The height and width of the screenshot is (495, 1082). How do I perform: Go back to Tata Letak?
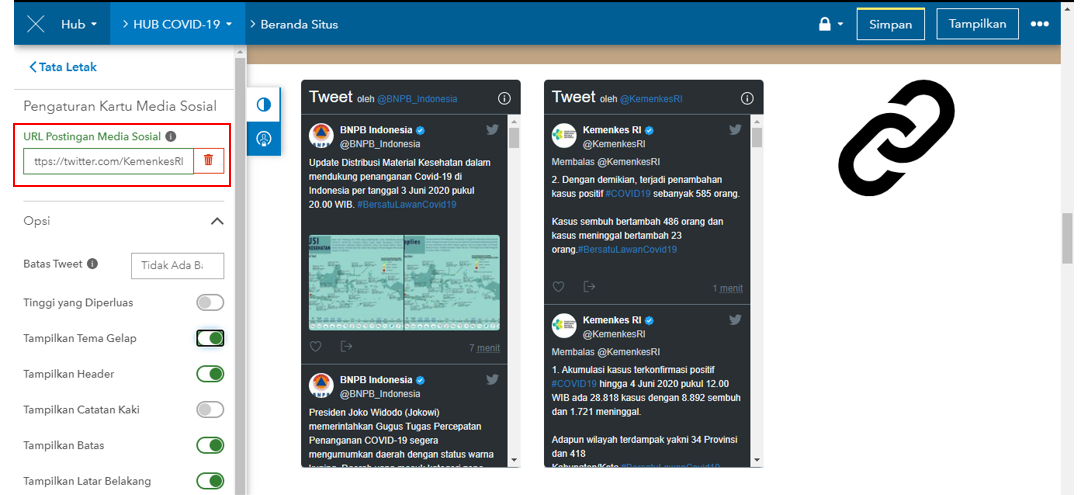63,67
